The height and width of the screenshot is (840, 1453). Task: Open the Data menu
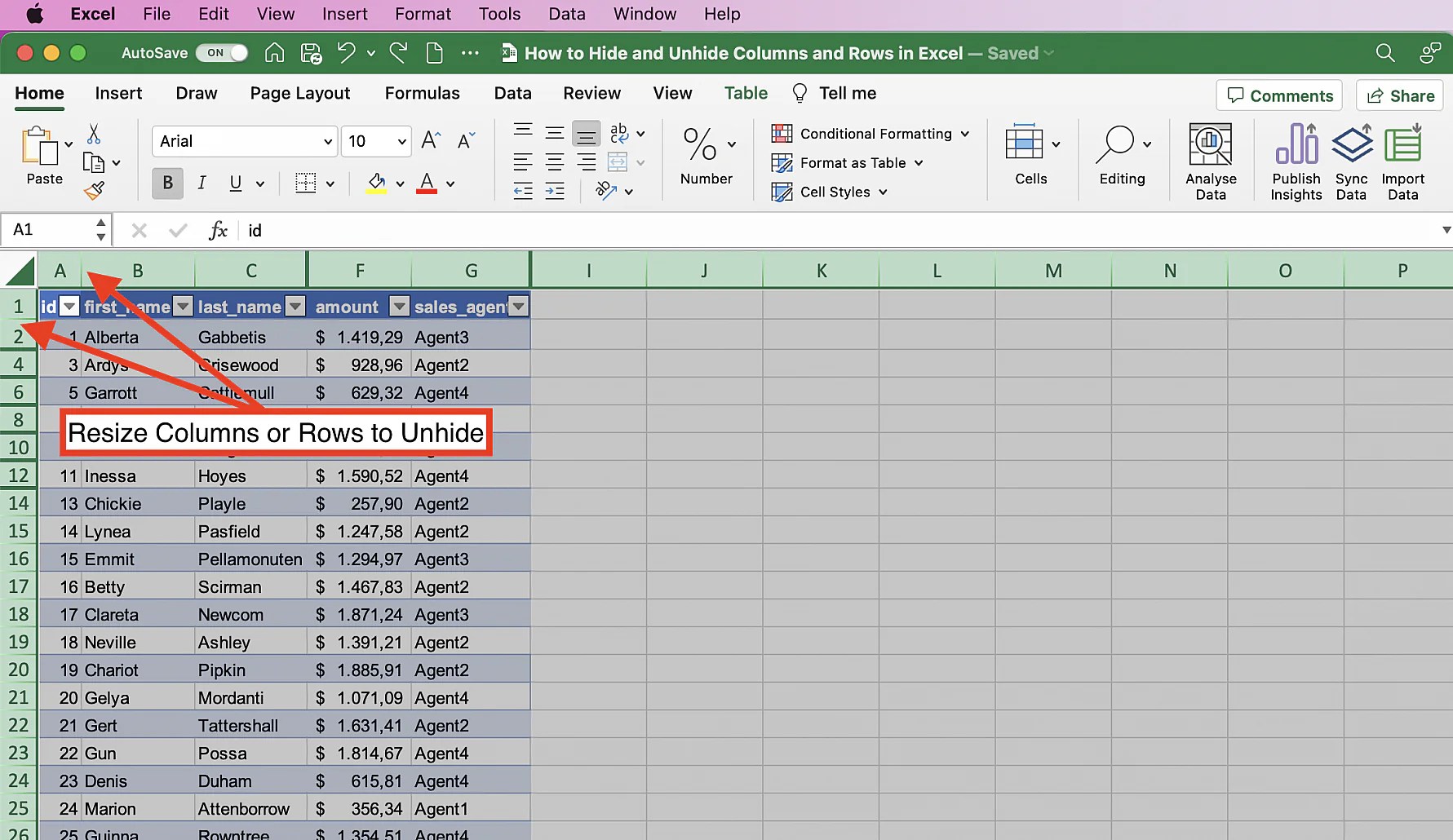(x=566, y=14)
